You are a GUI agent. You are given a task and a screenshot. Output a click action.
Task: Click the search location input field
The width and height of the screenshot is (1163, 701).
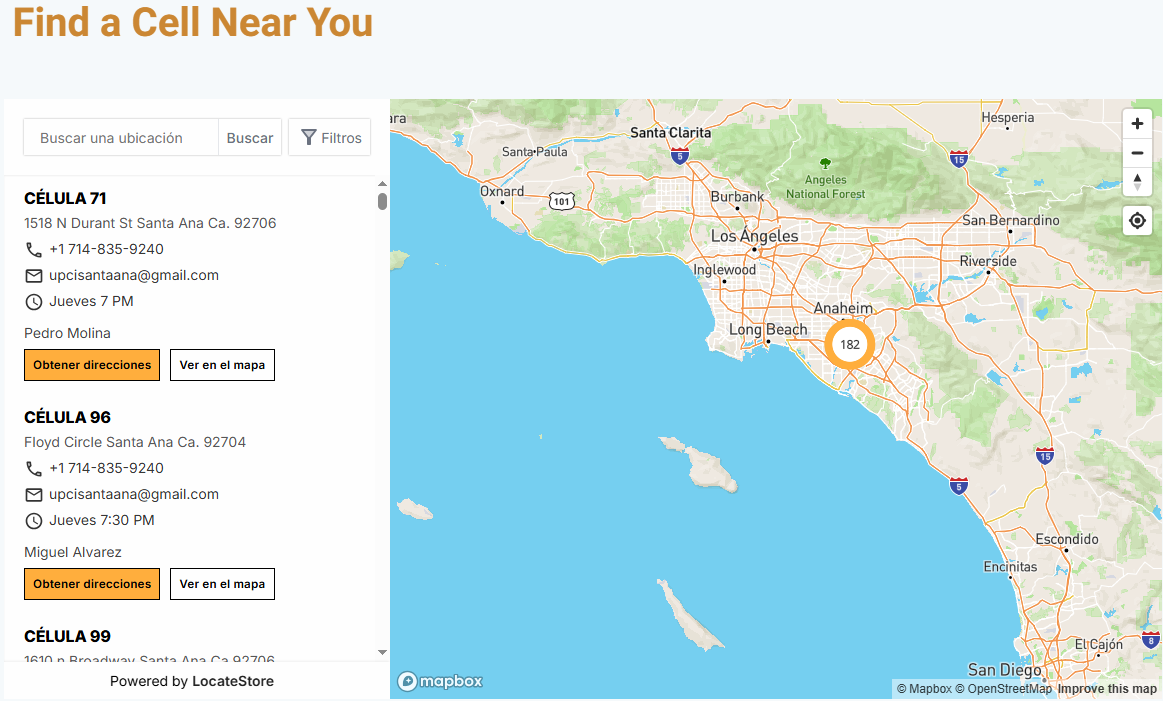[x=121, y=138]
